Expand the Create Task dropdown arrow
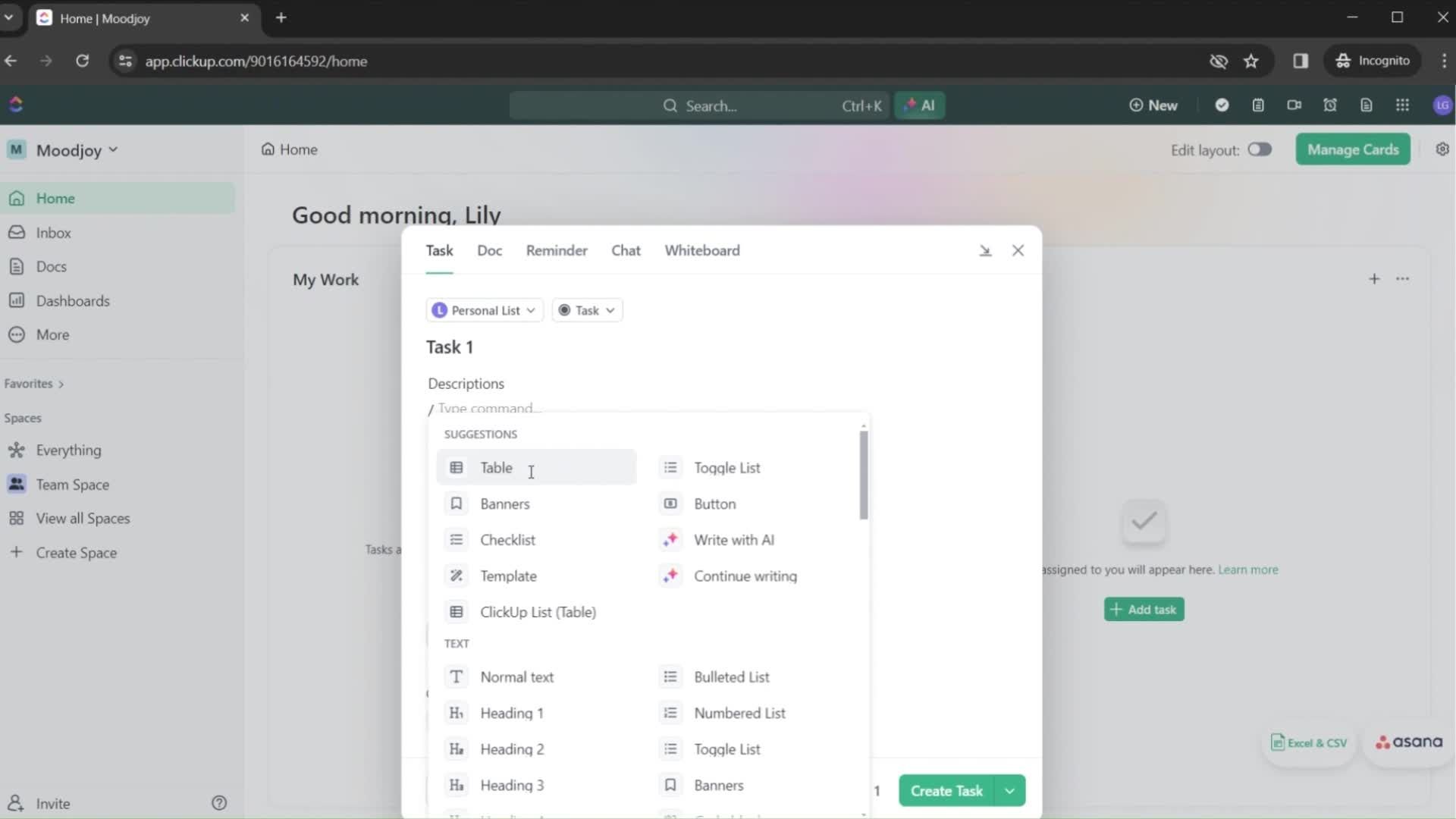 pos(1009,791)
